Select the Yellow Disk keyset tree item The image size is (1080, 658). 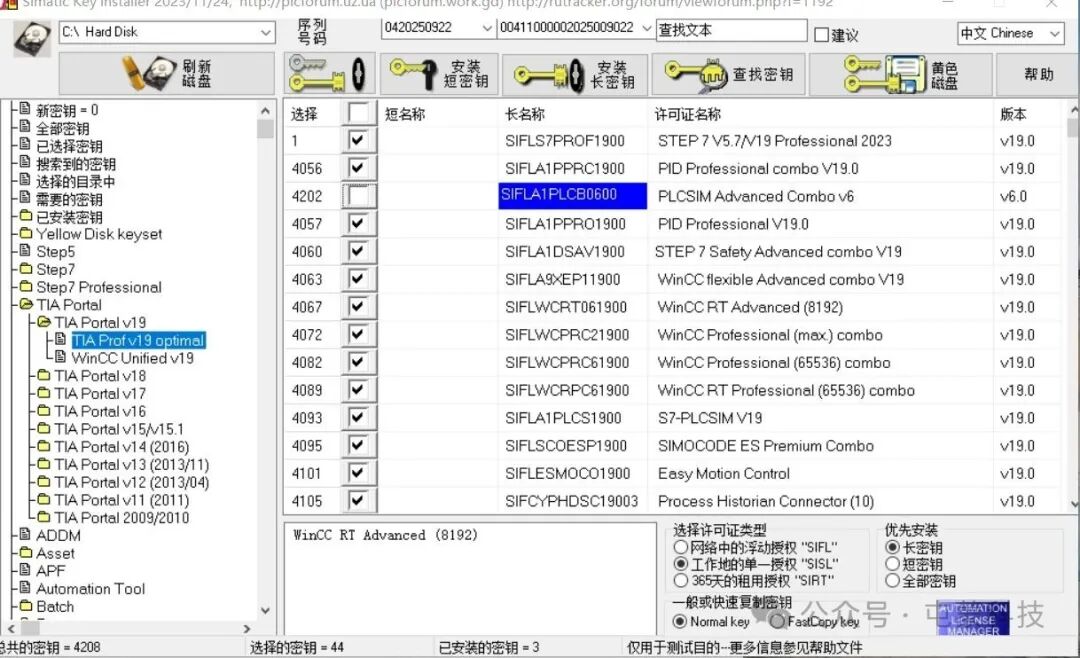tap(98, 234)
